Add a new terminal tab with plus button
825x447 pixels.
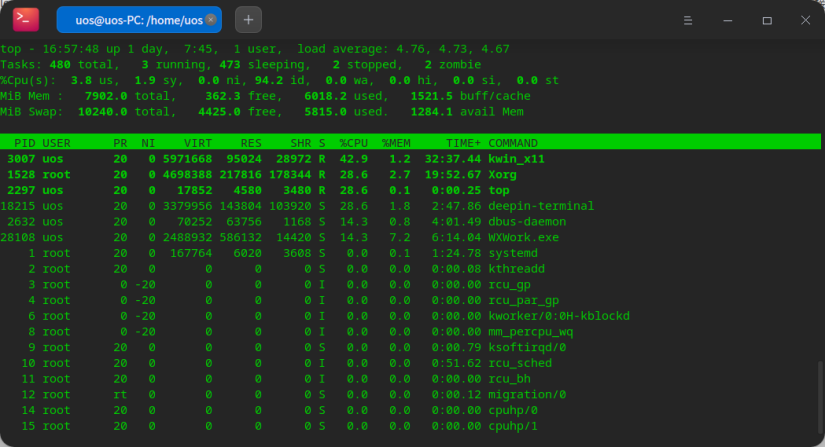[249, 19]
